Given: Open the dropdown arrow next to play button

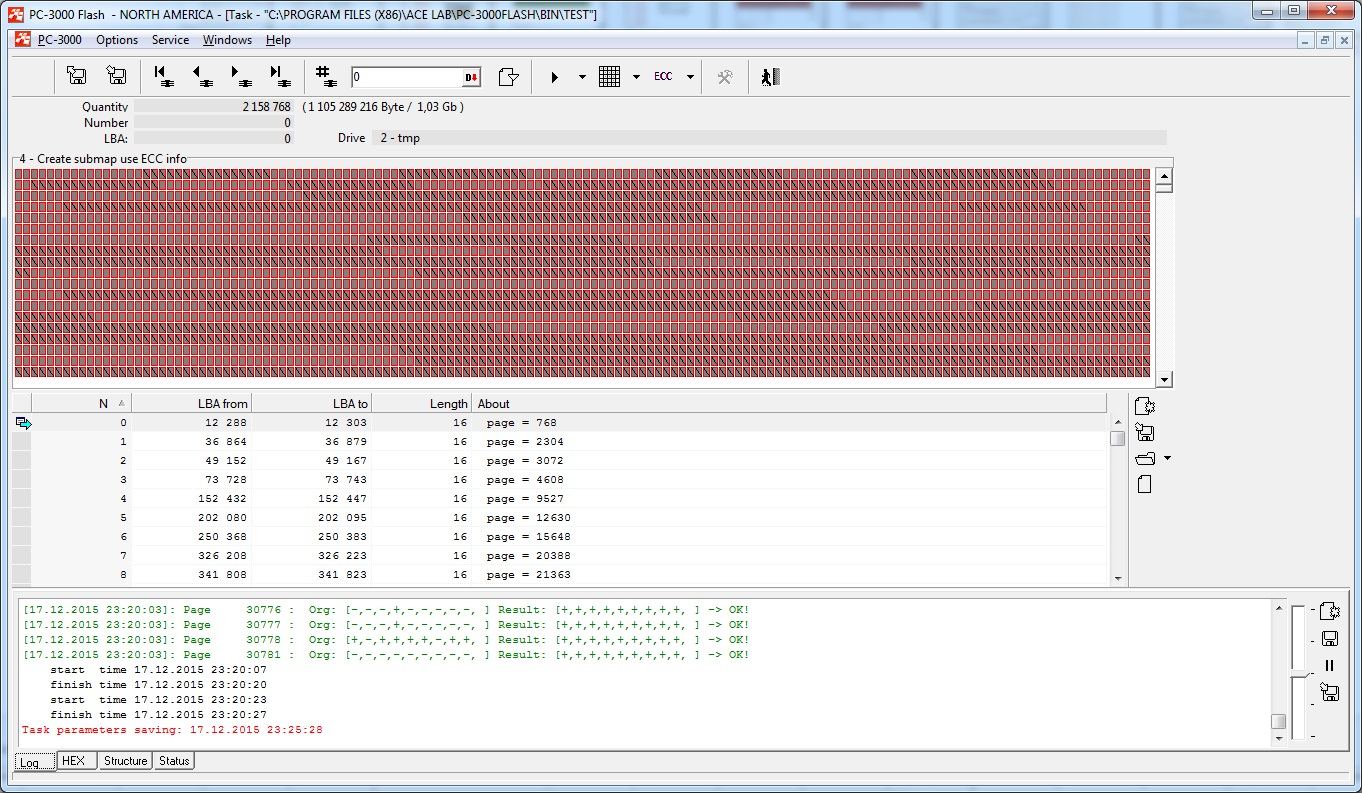Looking at the screenshot, I should point(582,77).
